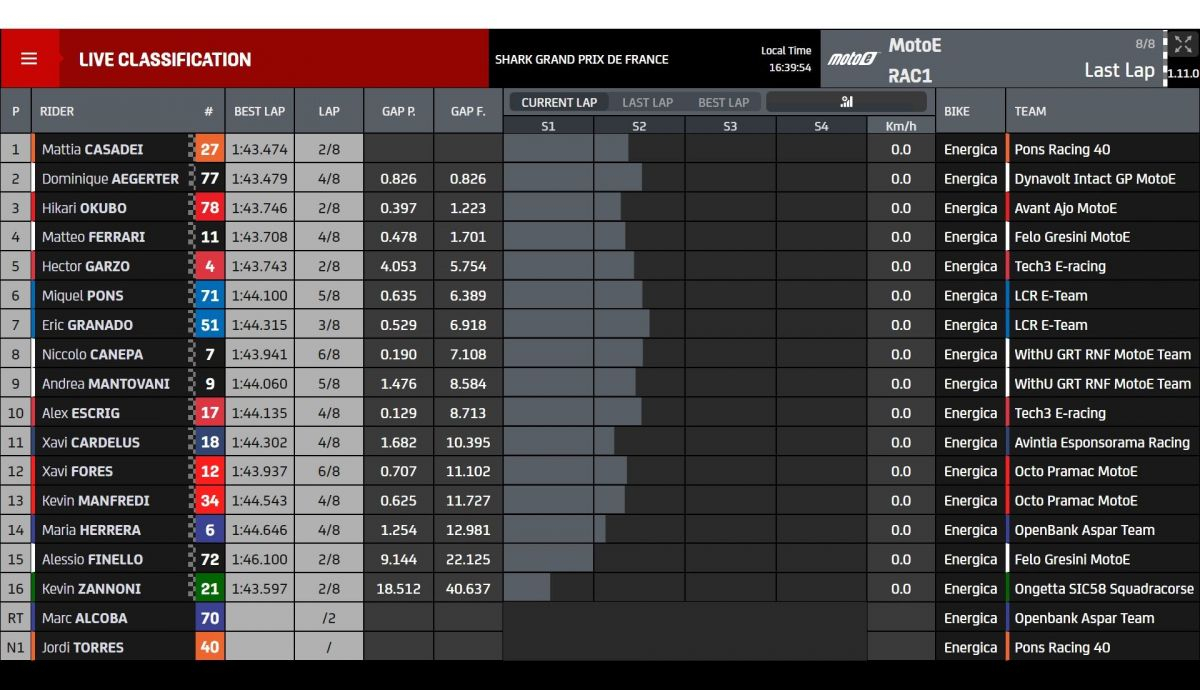Select rider Alessio FINELLO
This screenshot has width=1200, height=690.
(x=92, y=559)
